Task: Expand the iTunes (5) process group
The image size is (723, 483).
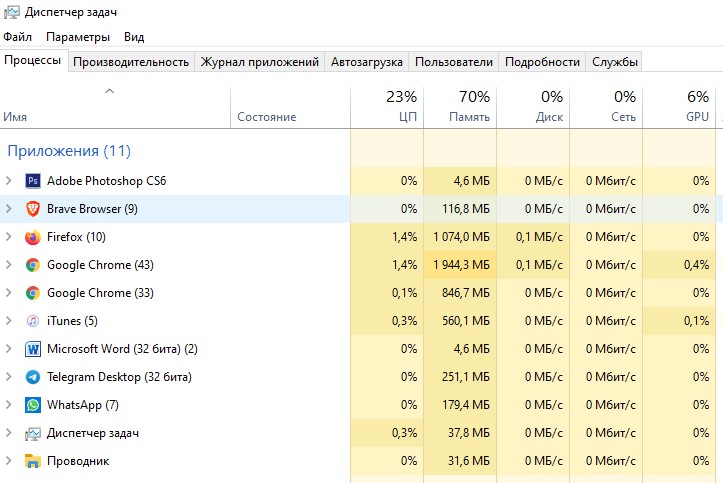Action: [x=9, y=321]
